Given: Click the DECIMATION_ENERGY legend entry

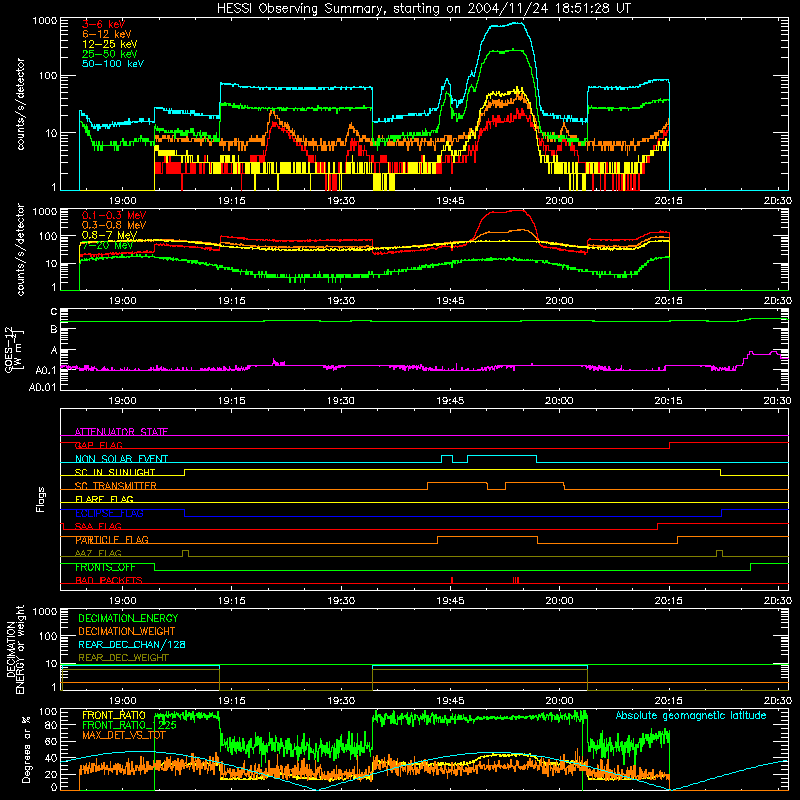Looking at the screenshot, I should pyautogui.click(x=128, y=618).
